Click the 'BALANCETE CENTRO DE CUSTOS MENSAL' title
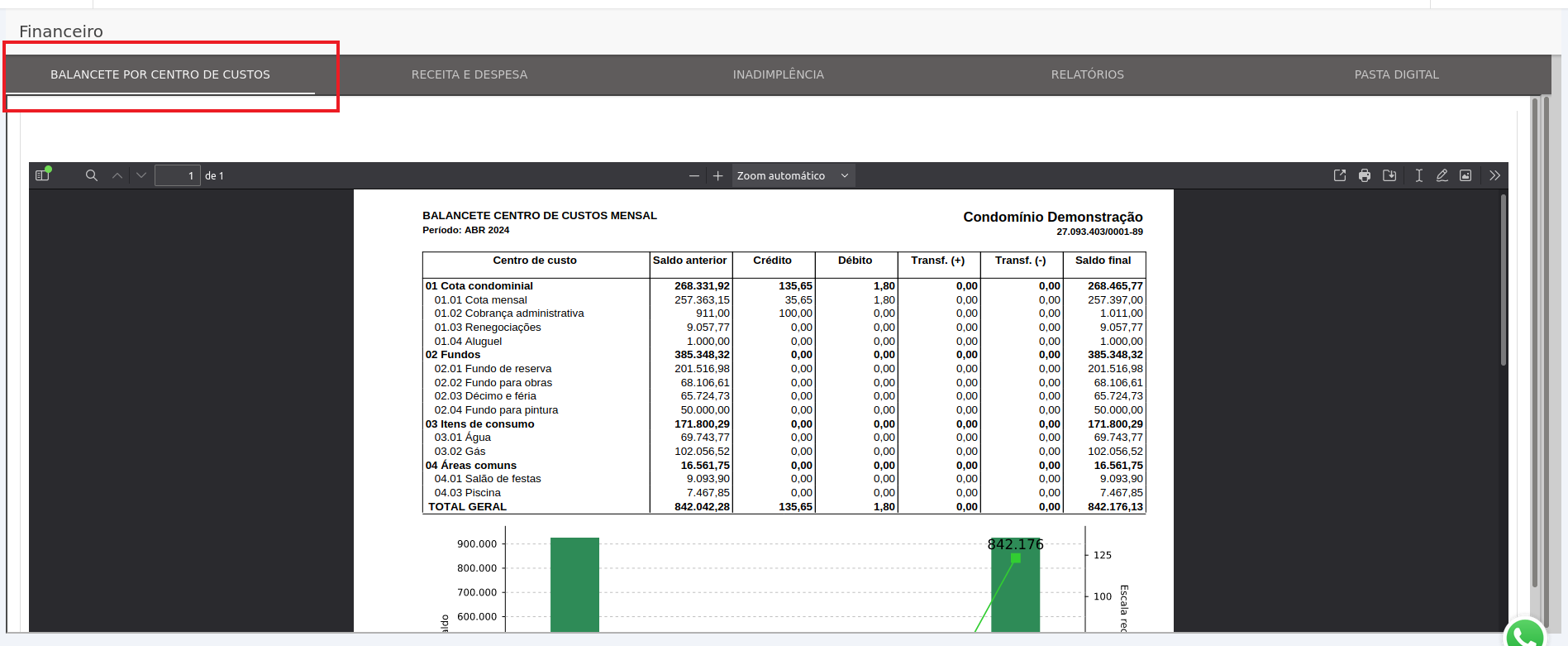The width and height of the screenshot is (1568, 646). pos(540,216)
